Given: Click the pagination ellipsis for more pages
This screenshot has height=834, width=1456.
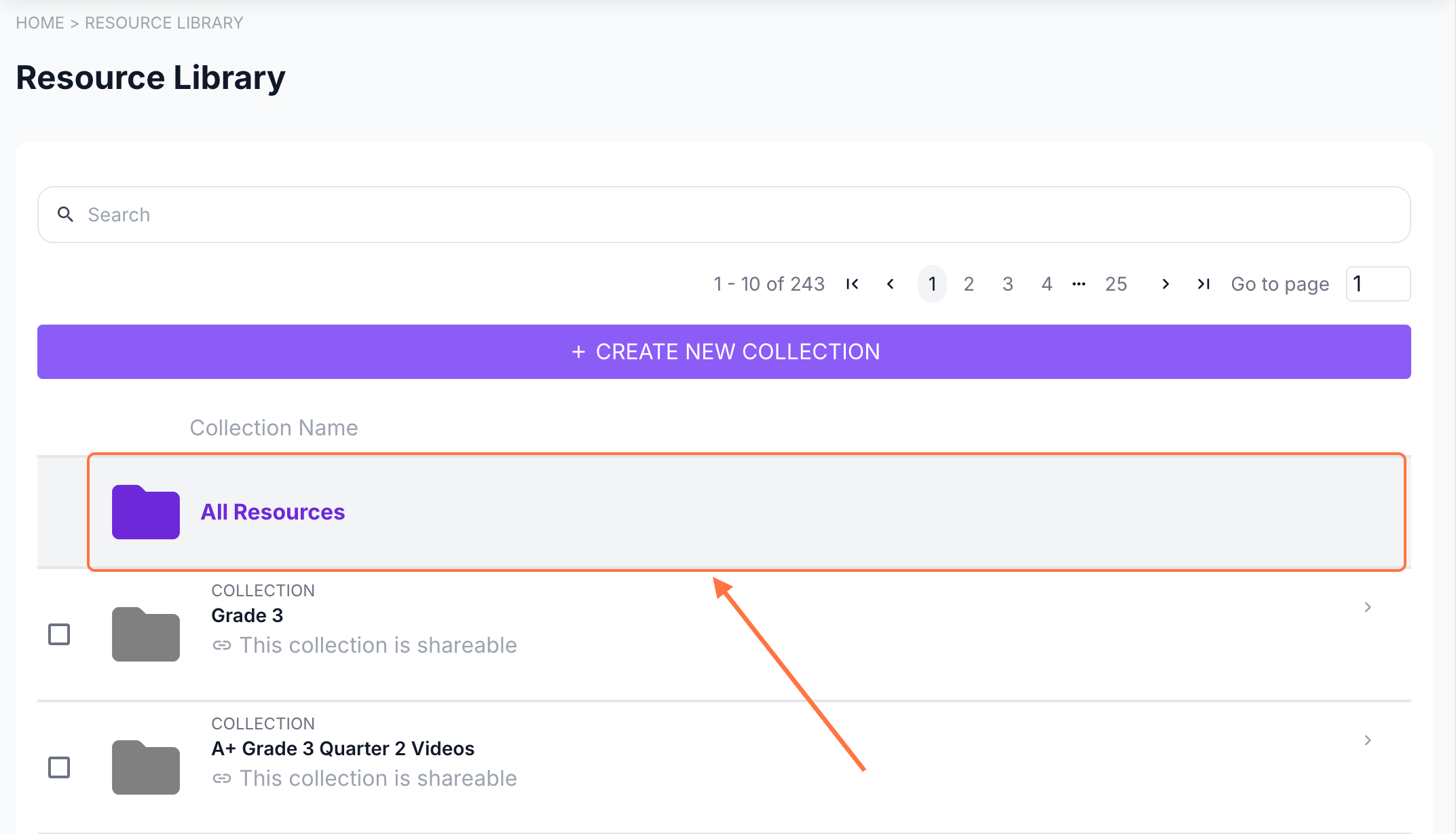Looking at the screenshot, I should click(x=1079, y=284).
